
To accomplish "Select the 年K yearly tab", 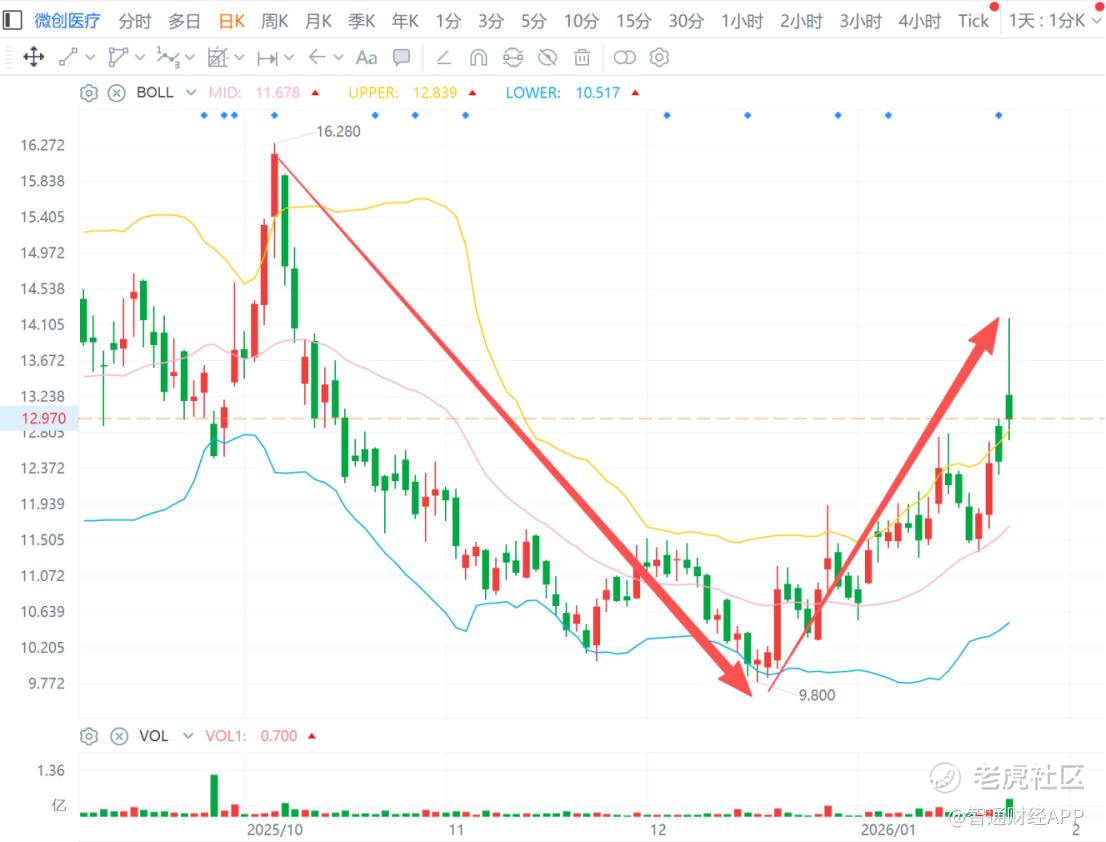I will tap(405, 21).
